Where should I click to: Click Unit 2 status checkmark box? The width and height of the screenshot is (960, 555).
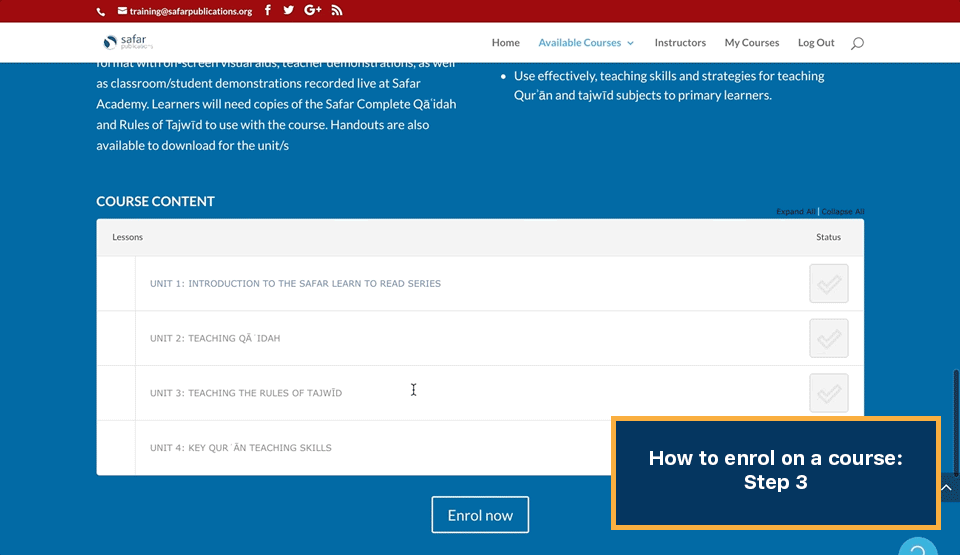coord(828,338)
